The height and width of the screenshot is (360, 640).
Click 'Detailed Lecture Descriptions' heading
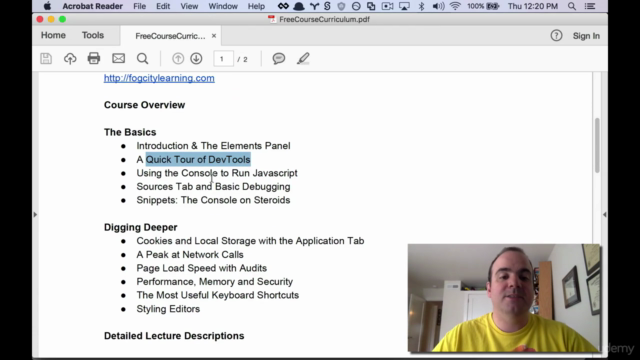[x=174, y=336]
